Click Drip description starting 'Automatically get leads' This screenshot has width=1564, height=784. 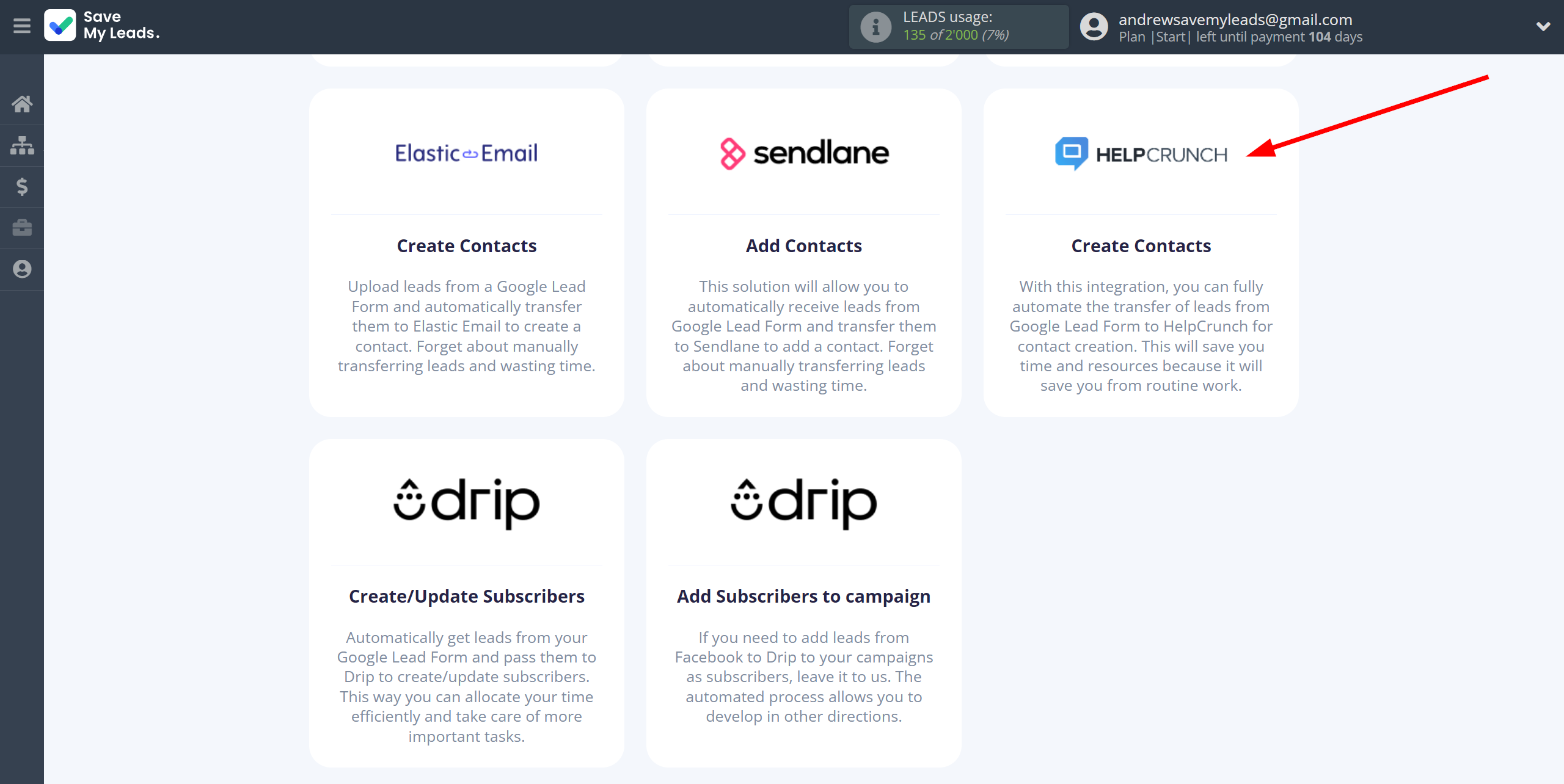[x=466, y=686]
